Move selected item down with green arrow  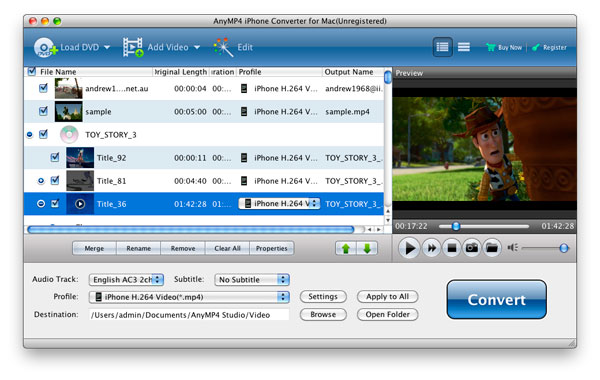367,248
